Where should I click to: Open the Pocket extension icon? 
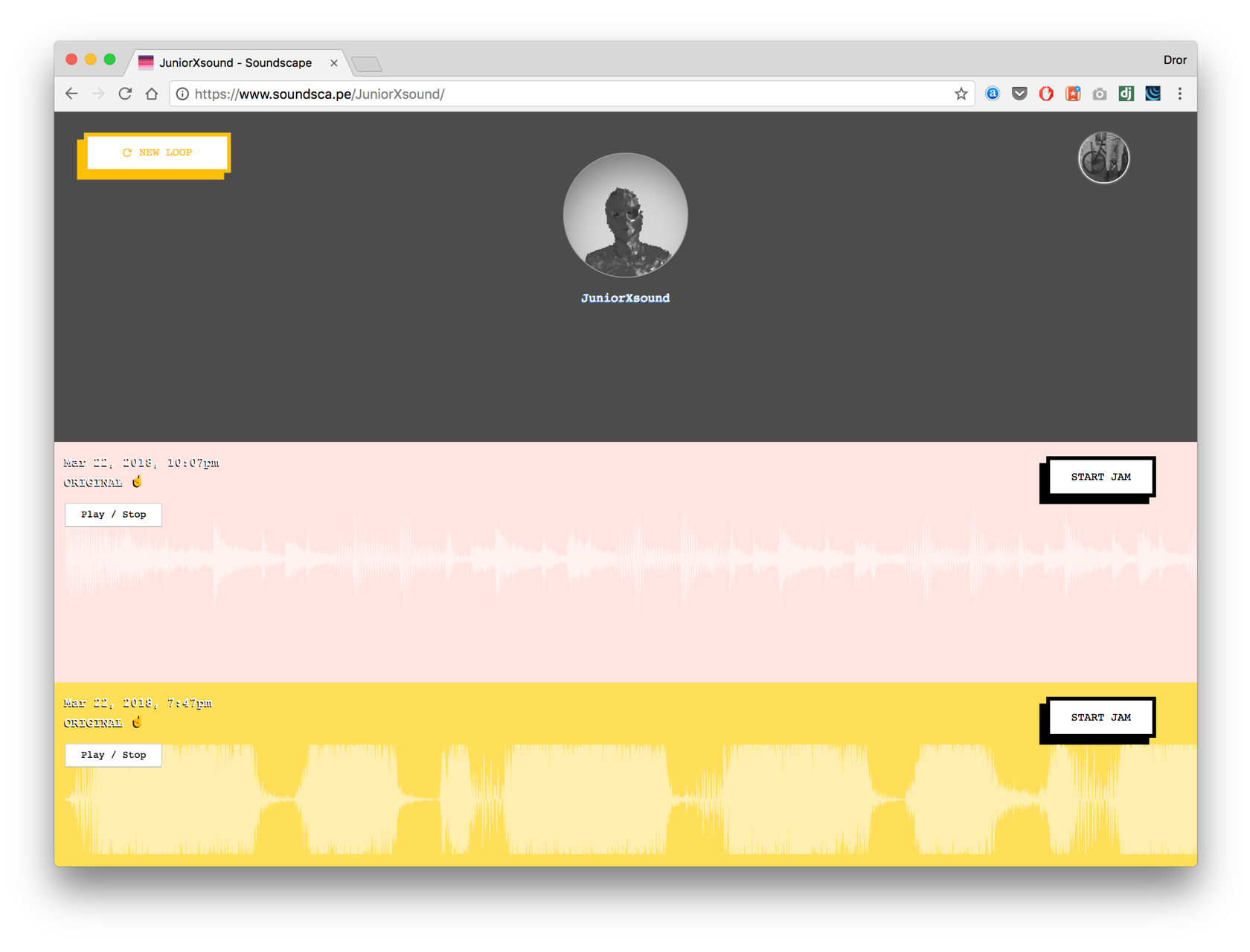1019,94
